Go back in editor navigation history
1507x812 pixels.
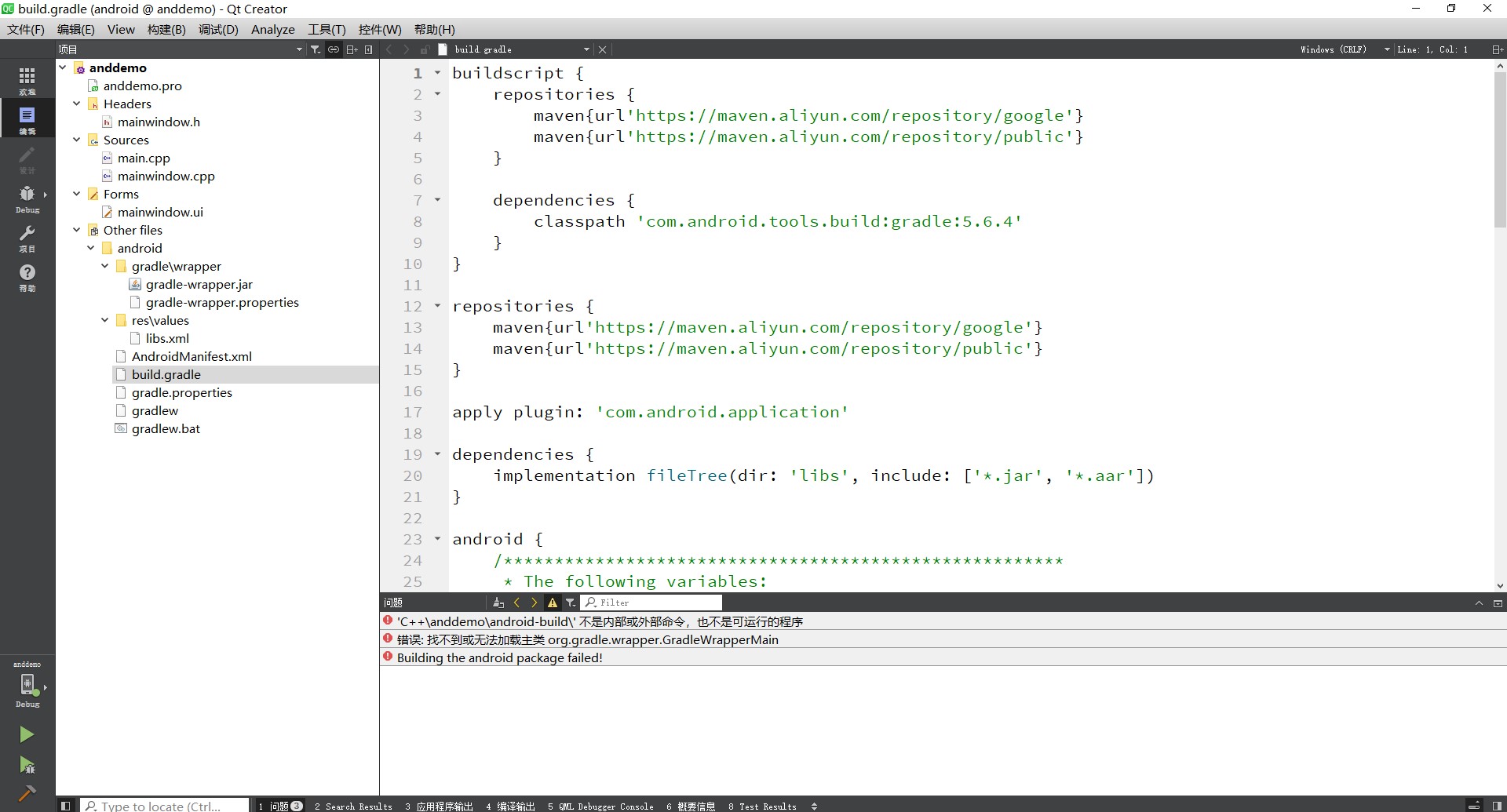point(389,49)
